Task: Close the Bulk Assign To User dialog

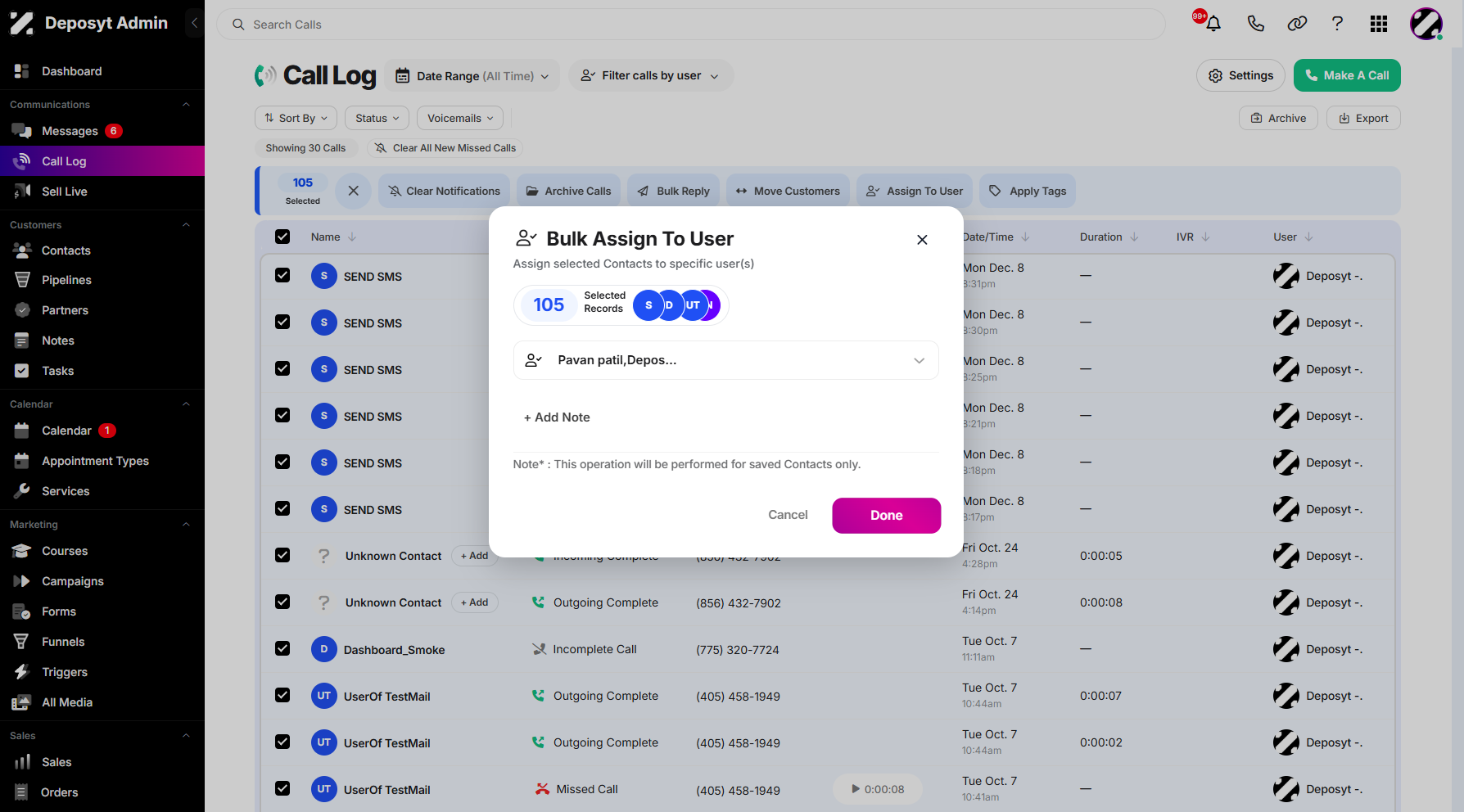Action: (922, 240)
